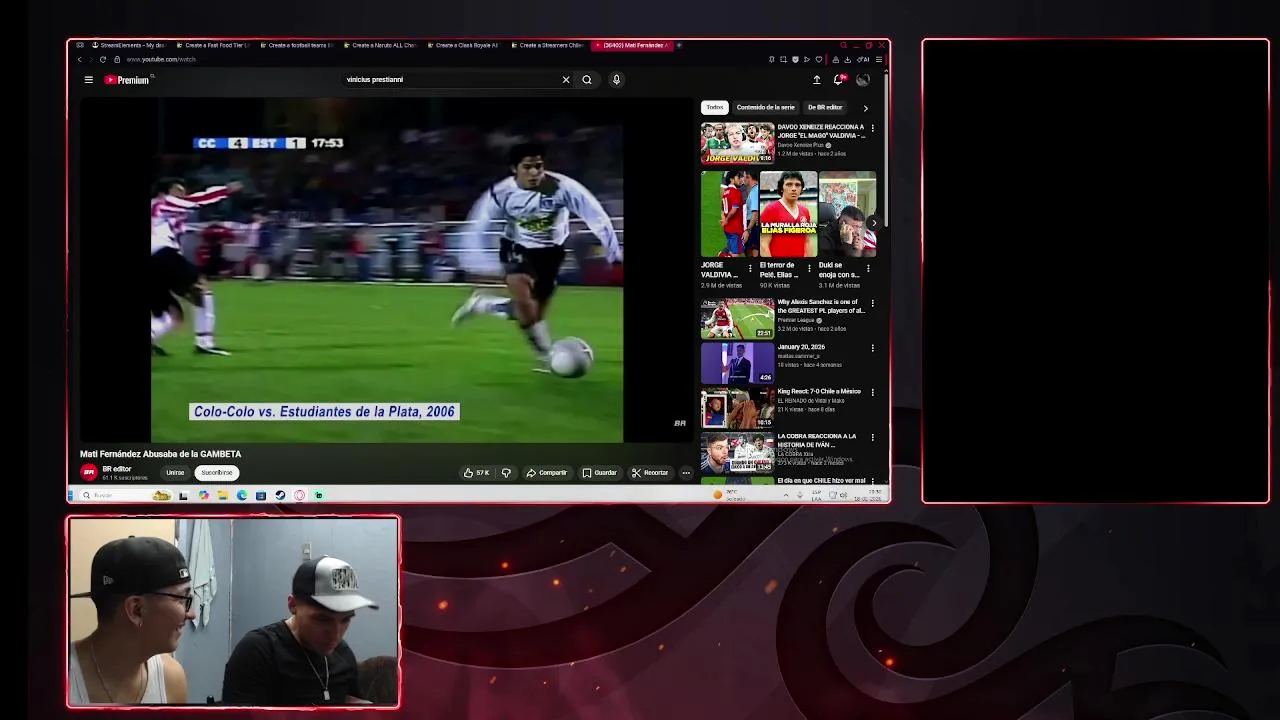The height and width of the screenshot is (720, 1280).
Task: Open the YouTube notifications bell
Action: click(839, 80)
